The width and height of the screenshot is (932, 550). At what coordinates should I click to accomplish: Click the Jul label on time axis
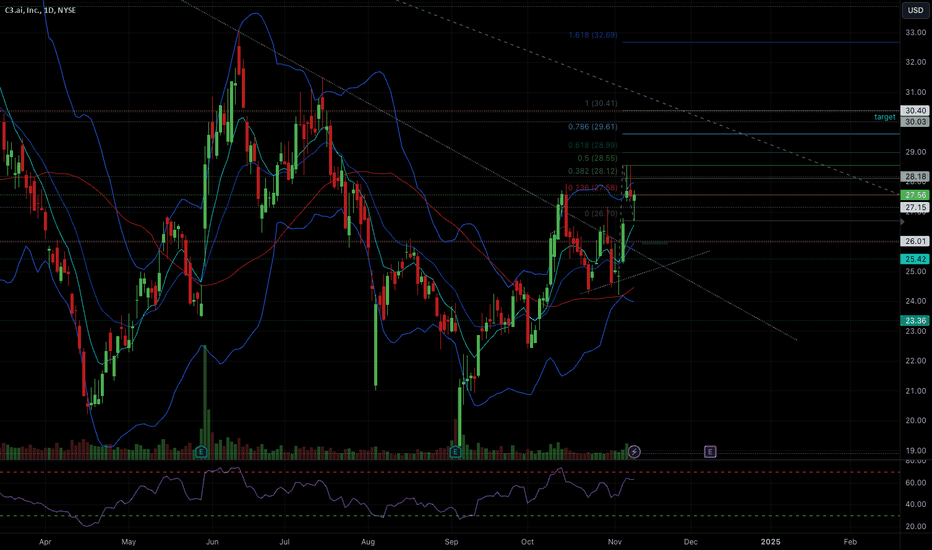pos(285,542)
